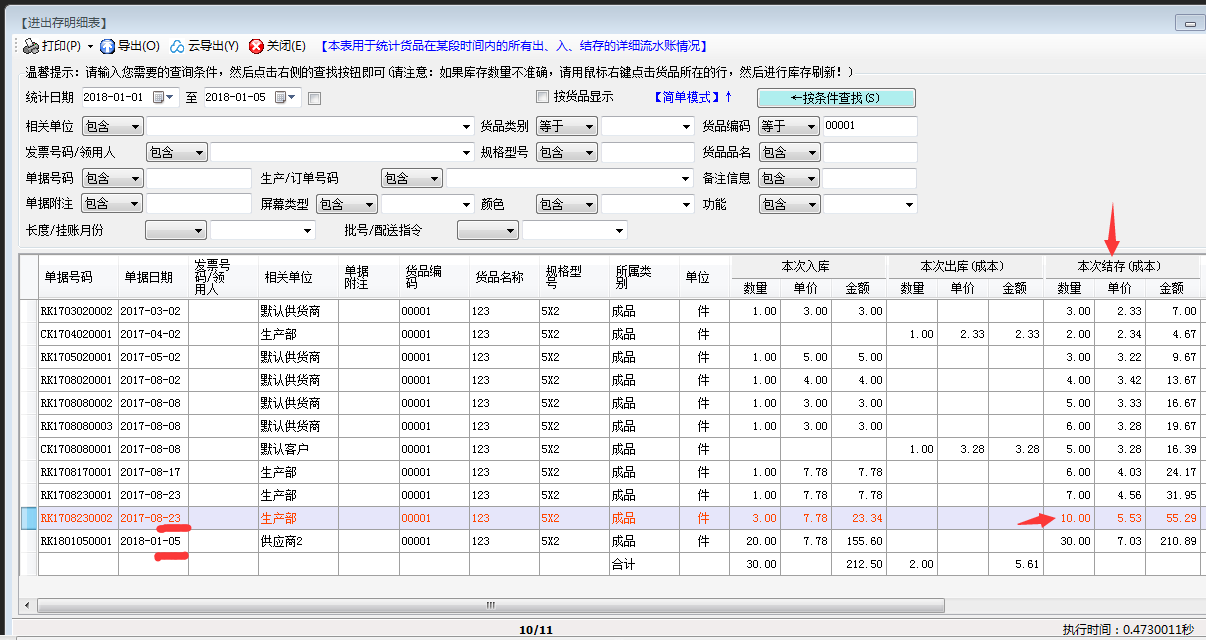Click the red 关闭(E) close icon
1206x640 pixels.
tap(256, 45)
